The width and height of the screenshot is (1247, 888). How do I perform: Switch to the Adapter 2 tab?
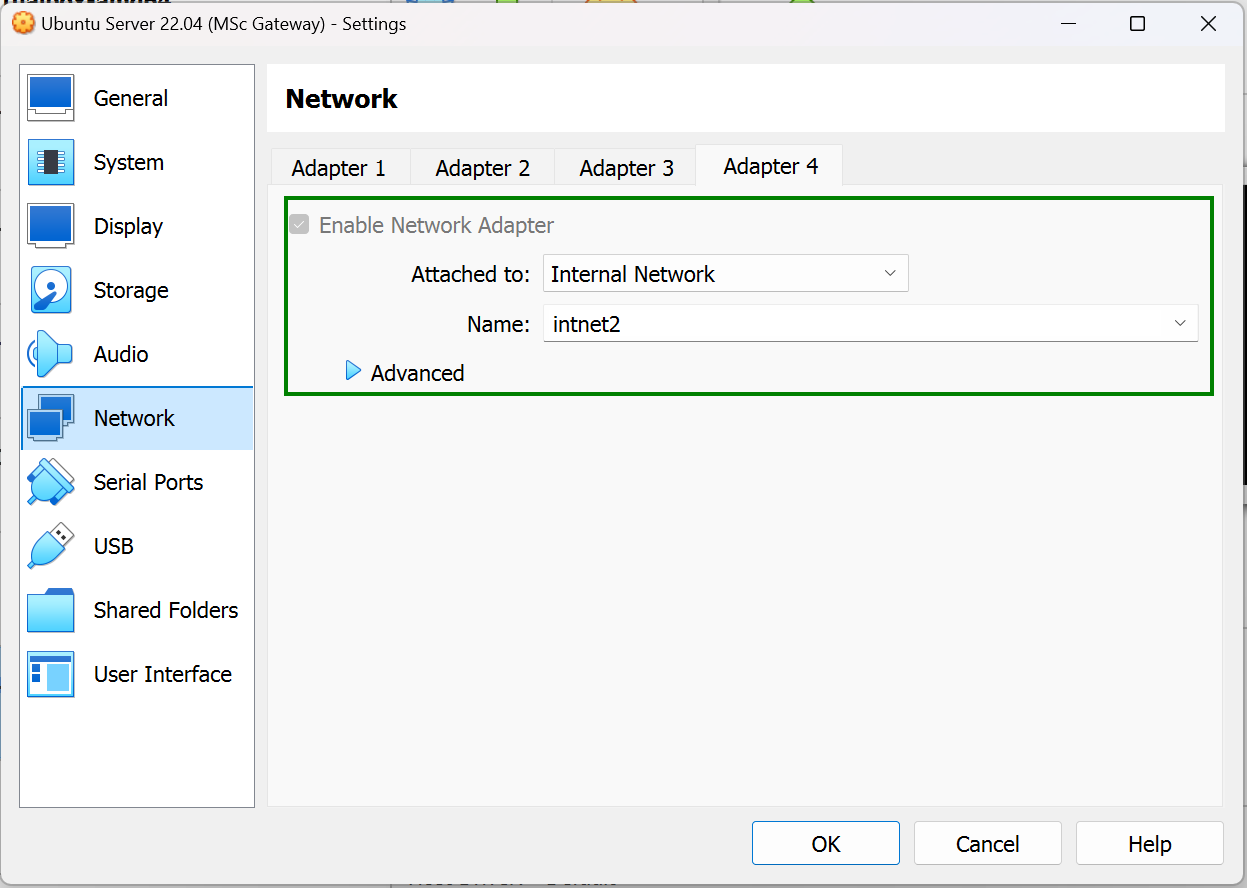[x=483, y=168]
